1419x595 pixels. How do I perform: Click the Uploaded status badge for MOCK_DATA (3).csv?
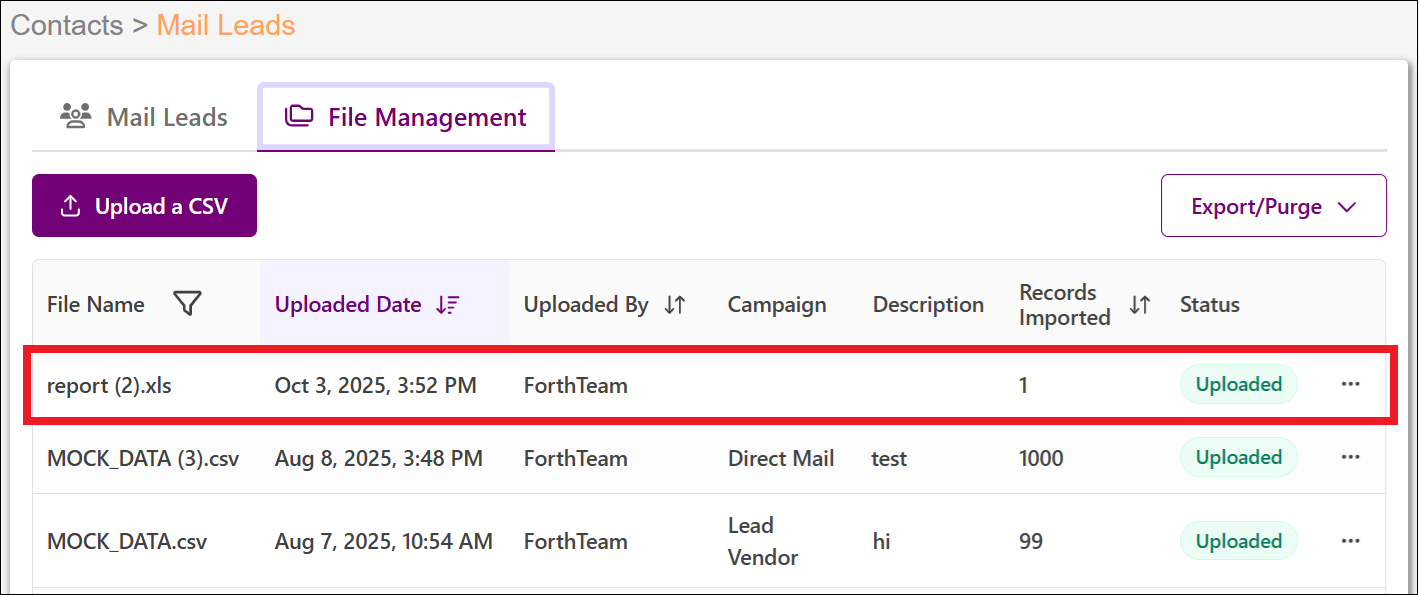pyautogui.click(x=1239, y=457)
